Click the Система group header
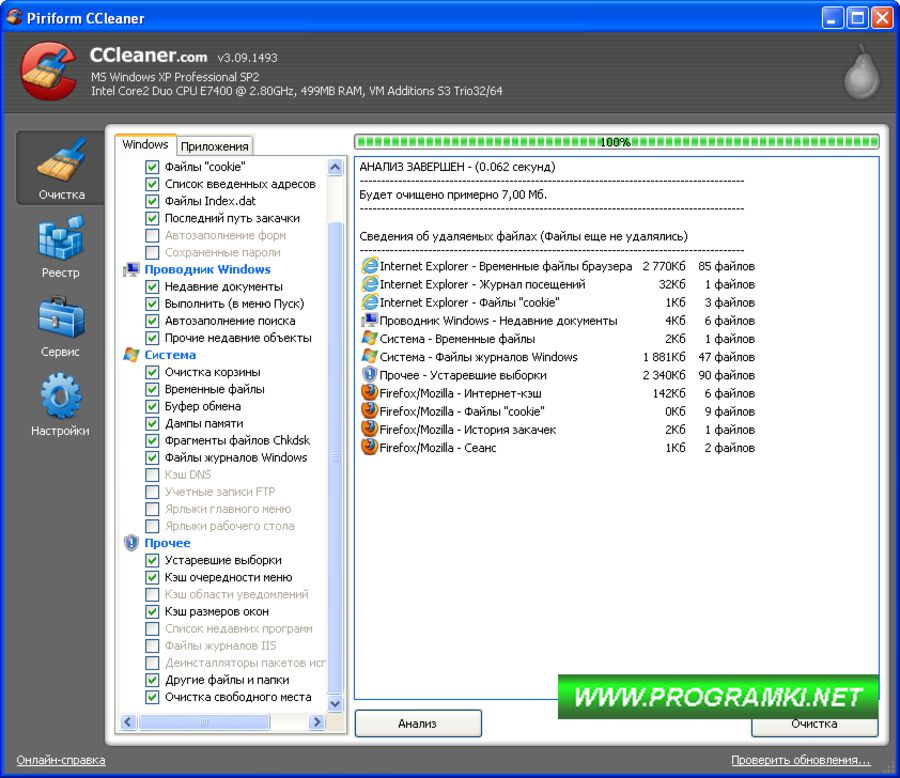This screenshot has height=778, width=900. tap(170, 355)
